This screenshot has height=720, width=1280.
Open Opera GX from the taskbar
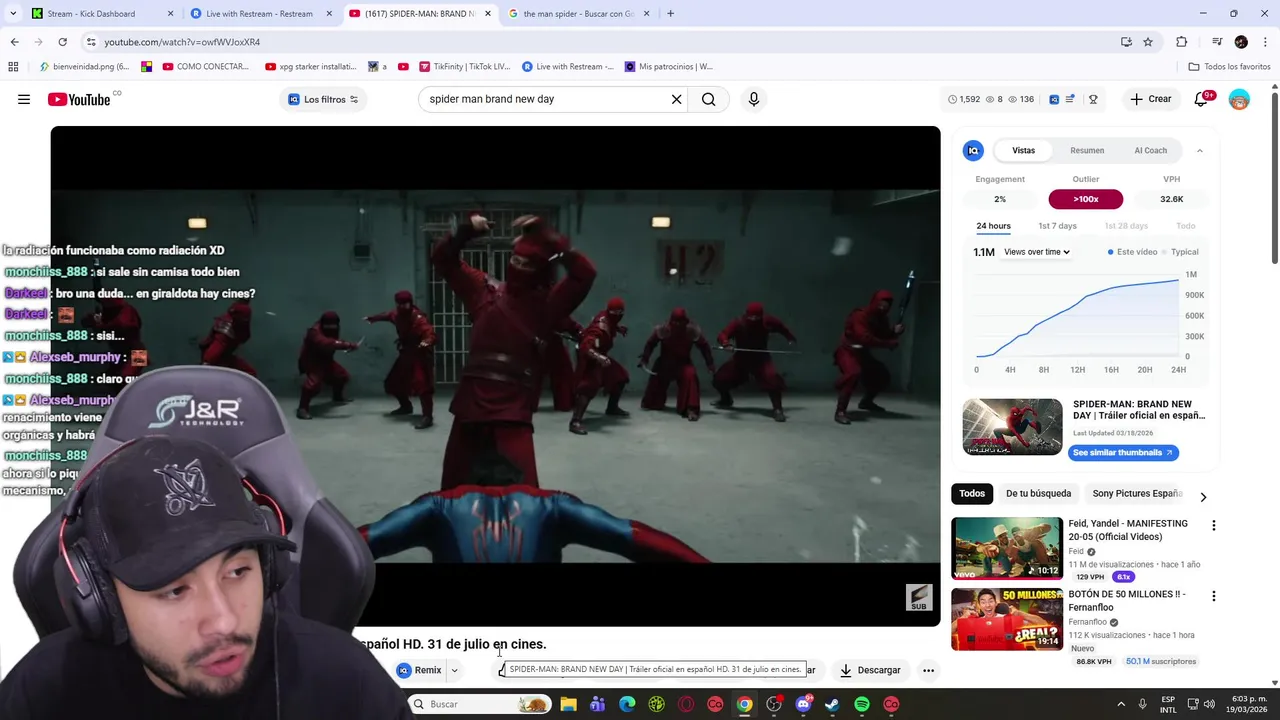tap(686, 704)
